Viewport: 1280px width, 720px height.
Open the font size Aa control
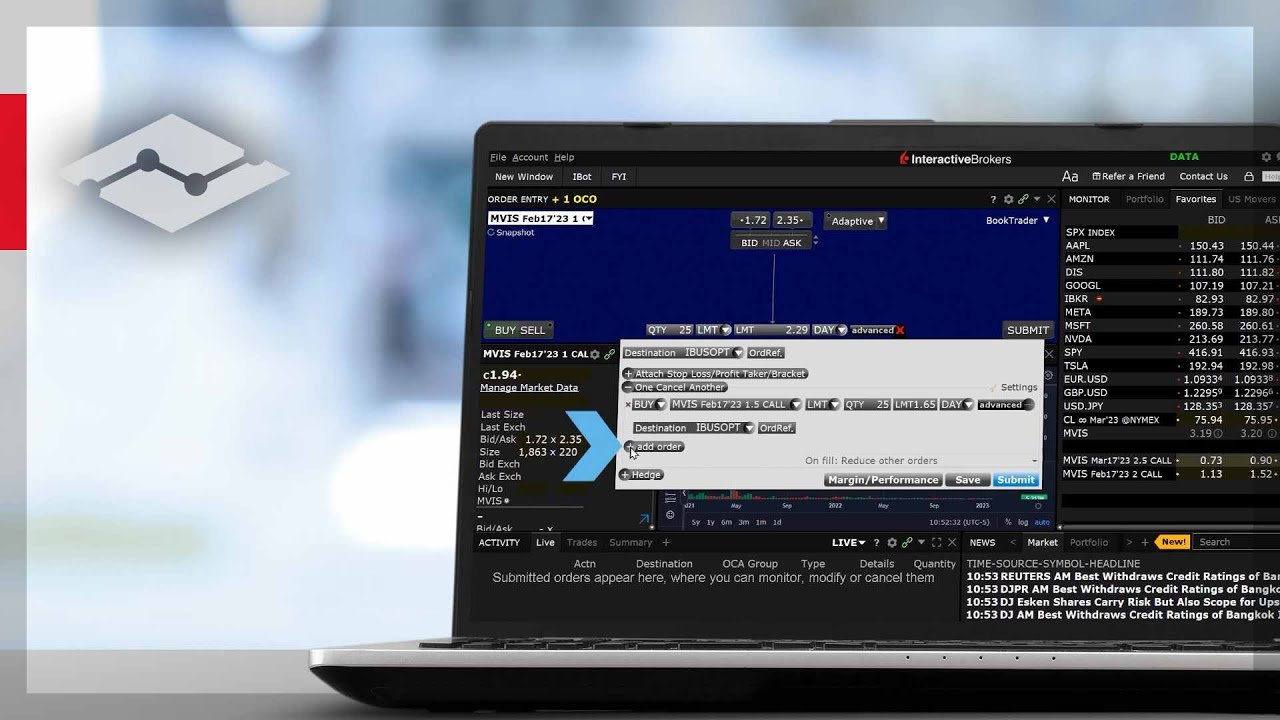pyautogui.click(x=1070, y=176)
